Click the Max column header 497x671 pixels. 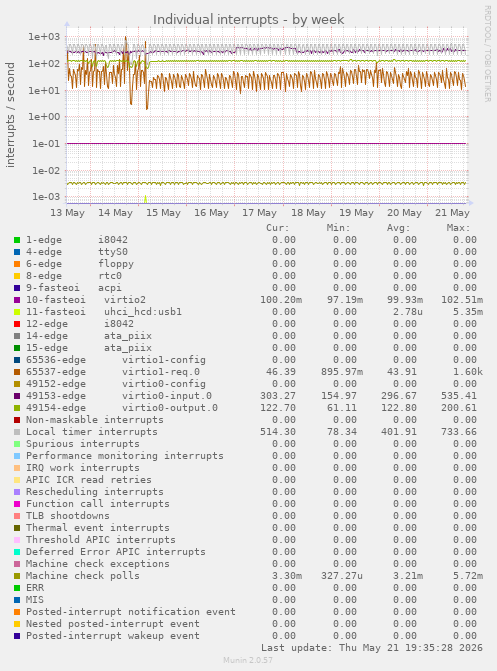coord(458,228)
